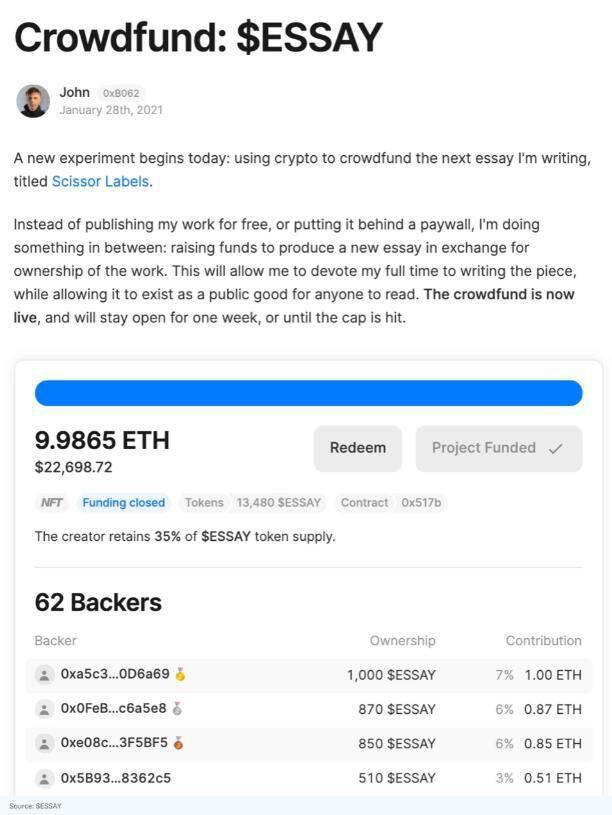The image size is (612, 815).
Task: Sort by the Contribution column header
Action: click(543, 640)
